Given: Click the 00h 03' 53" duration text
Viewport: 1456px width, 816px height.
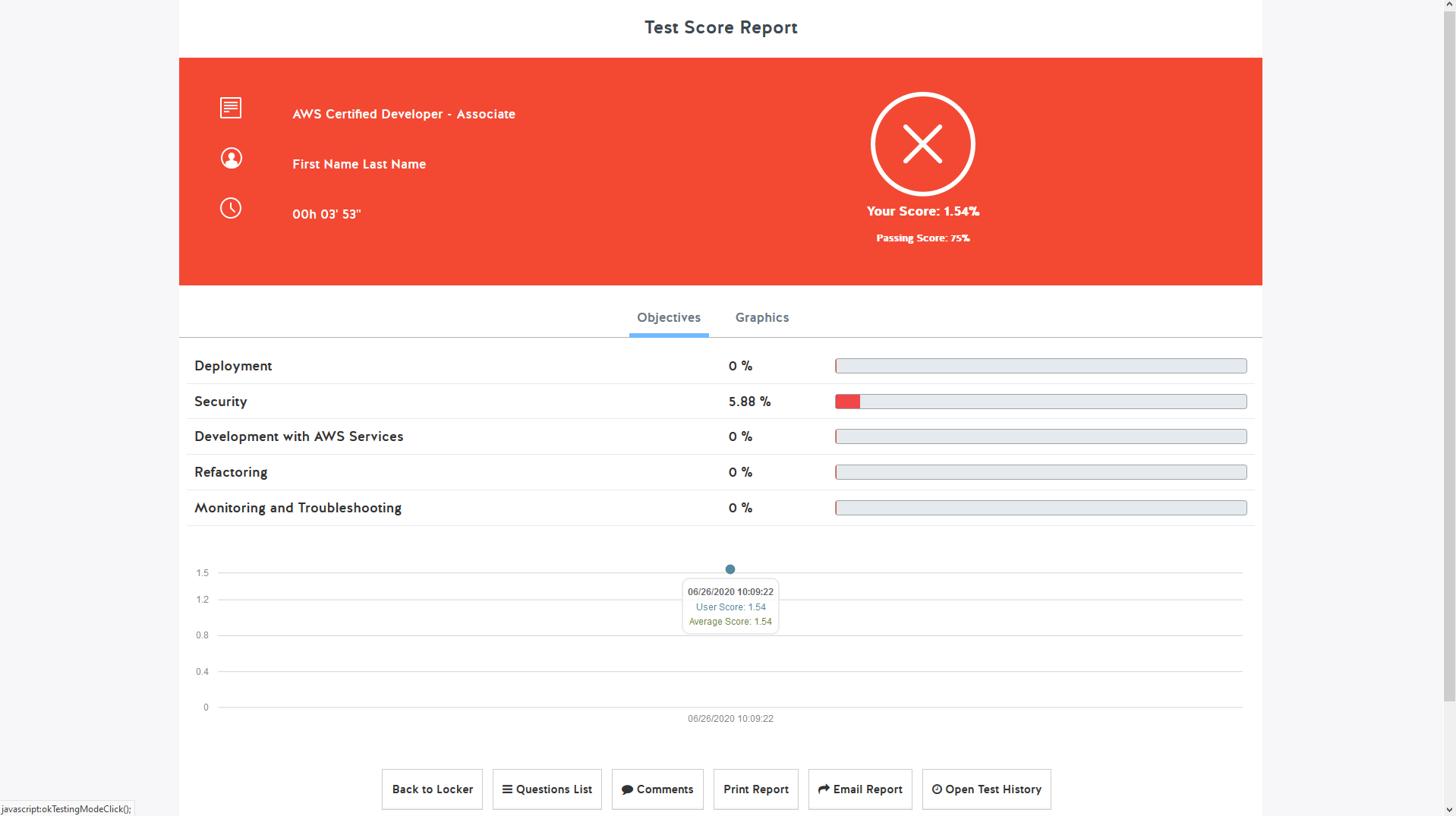Looking at the screenshot, I should (326, 214).
